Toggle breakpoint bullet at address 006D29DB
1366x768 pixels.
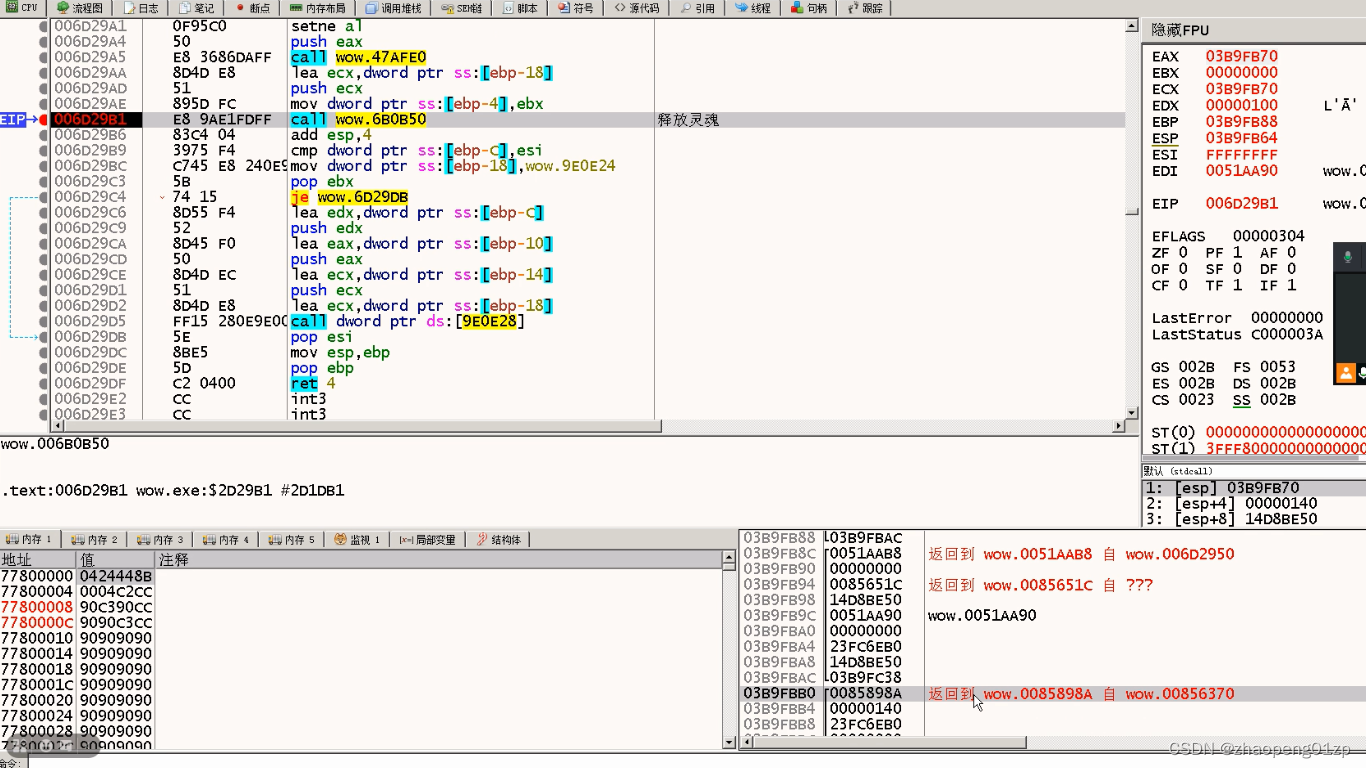[x=43, y=337]
